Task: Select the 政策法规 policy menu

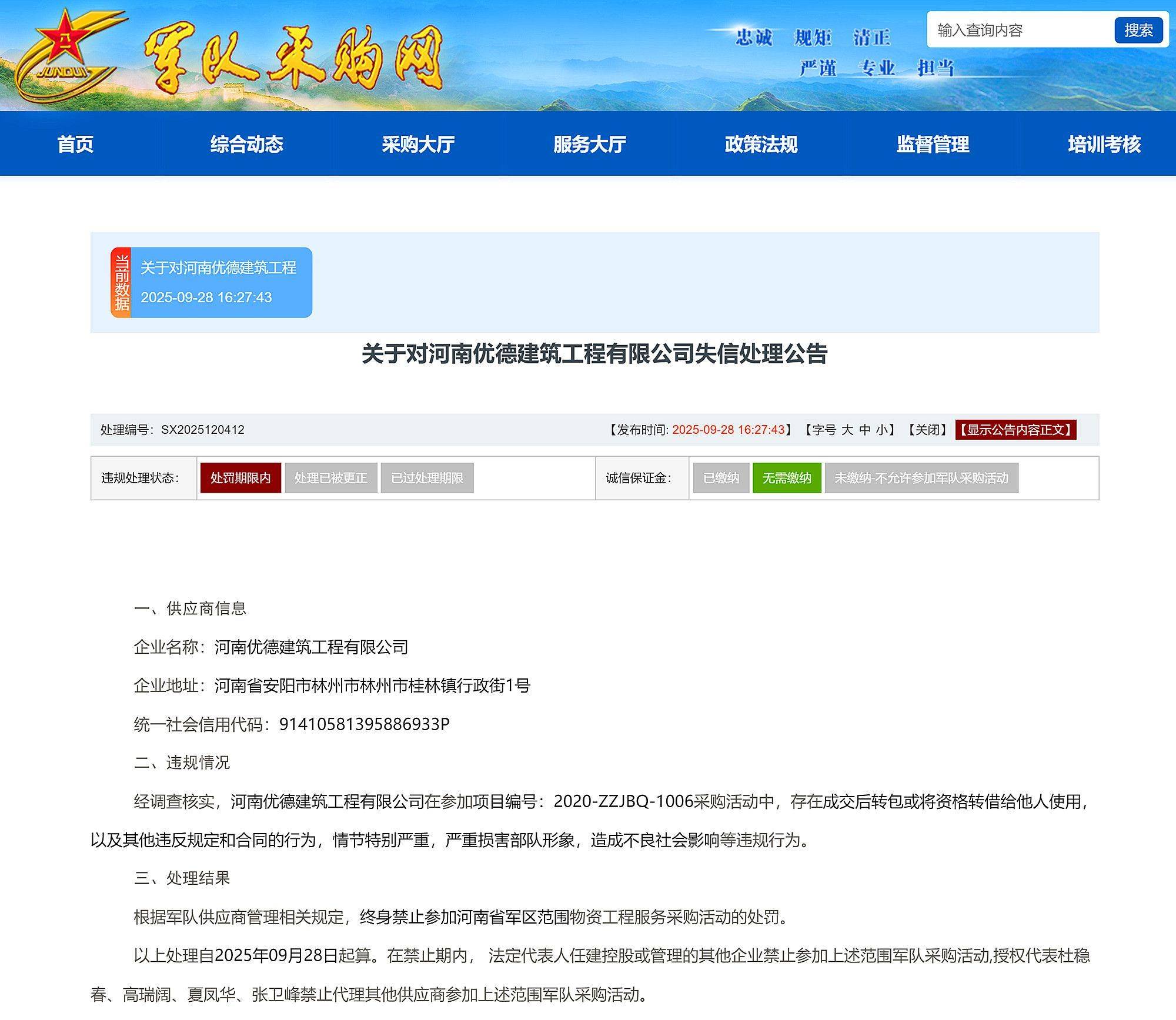Action: [x=761, y=144]
